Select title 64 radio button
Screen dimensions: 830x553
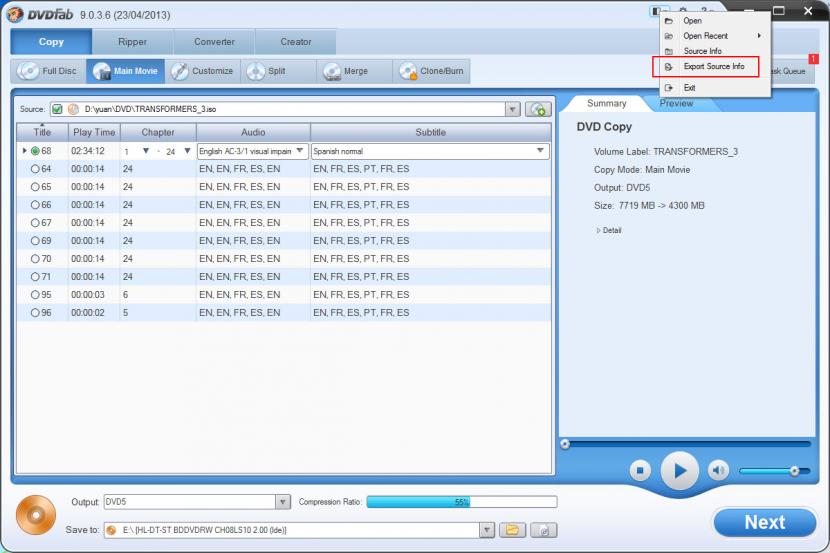point(36,169)
